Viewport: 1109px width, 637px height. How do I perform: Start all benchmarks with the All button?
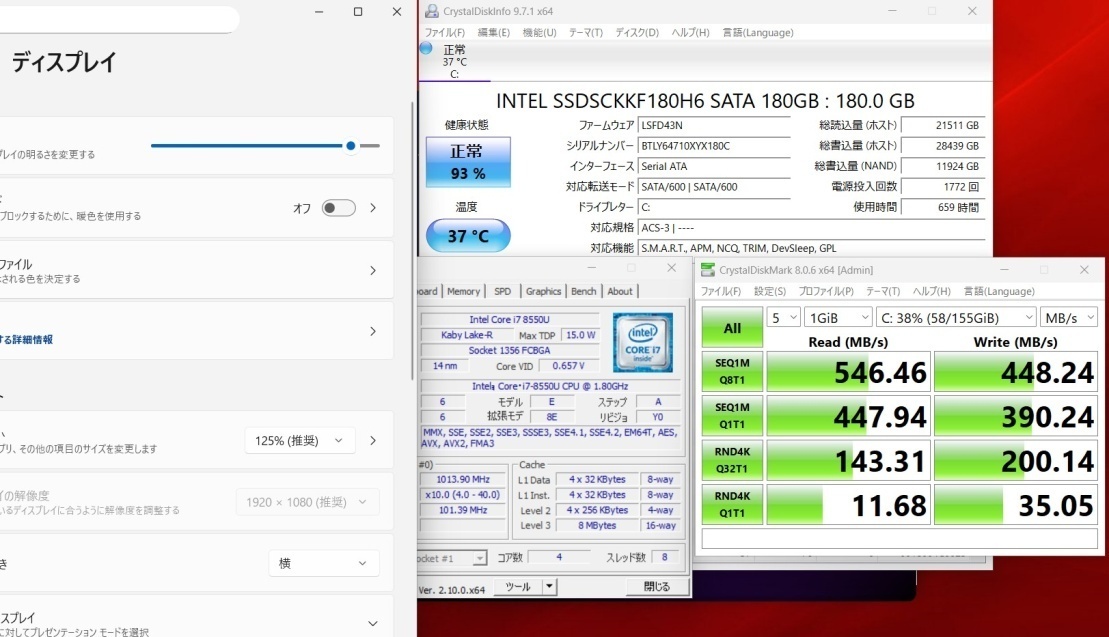click(x=732, y=327)
